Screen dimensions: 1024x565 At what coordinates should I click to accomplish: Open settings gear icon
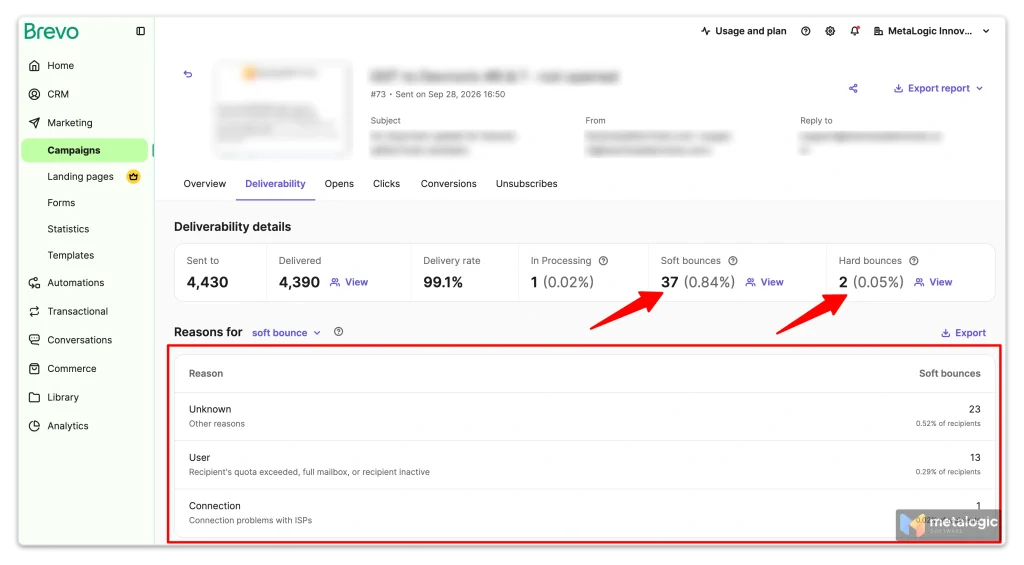830,31
